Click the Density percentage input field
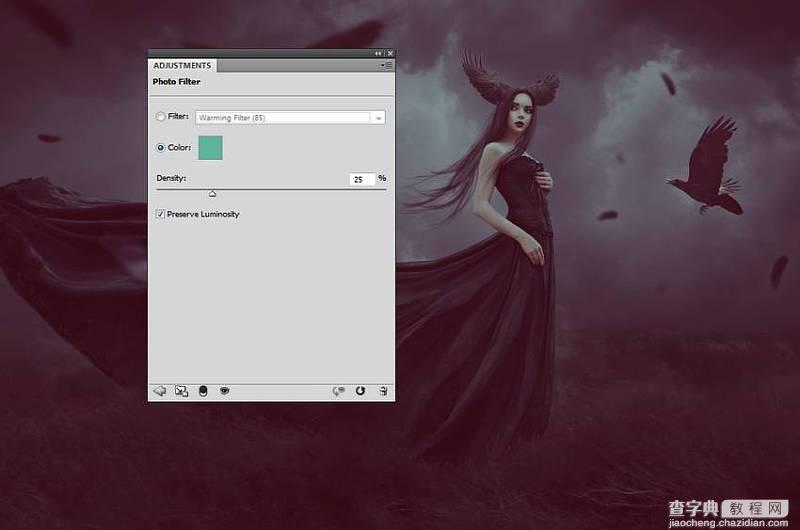The width and height of the screenshot is (800, 530). [x=361, y=179]
